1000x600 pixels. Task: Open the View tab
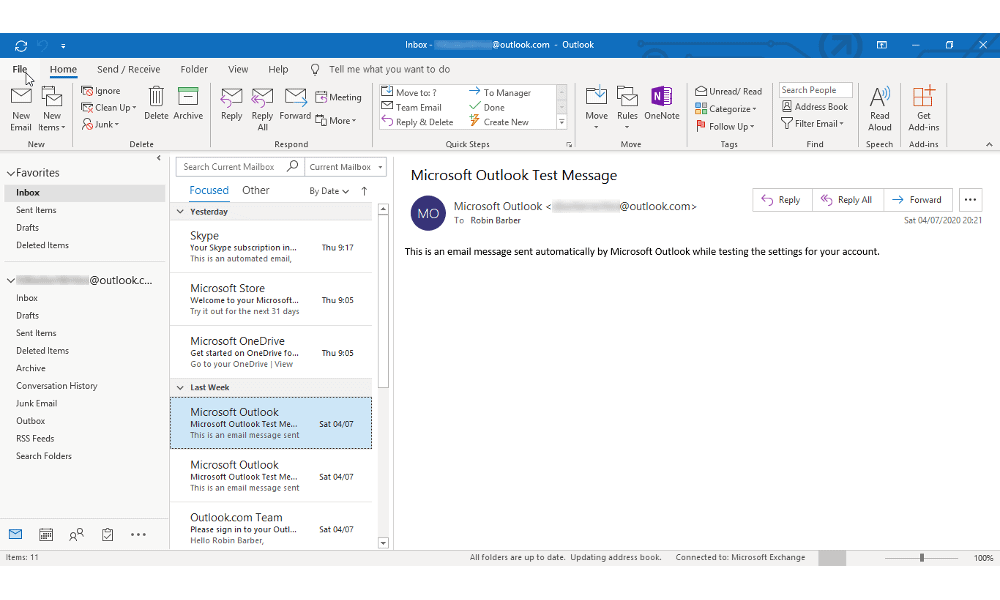(x=238, y=70)
